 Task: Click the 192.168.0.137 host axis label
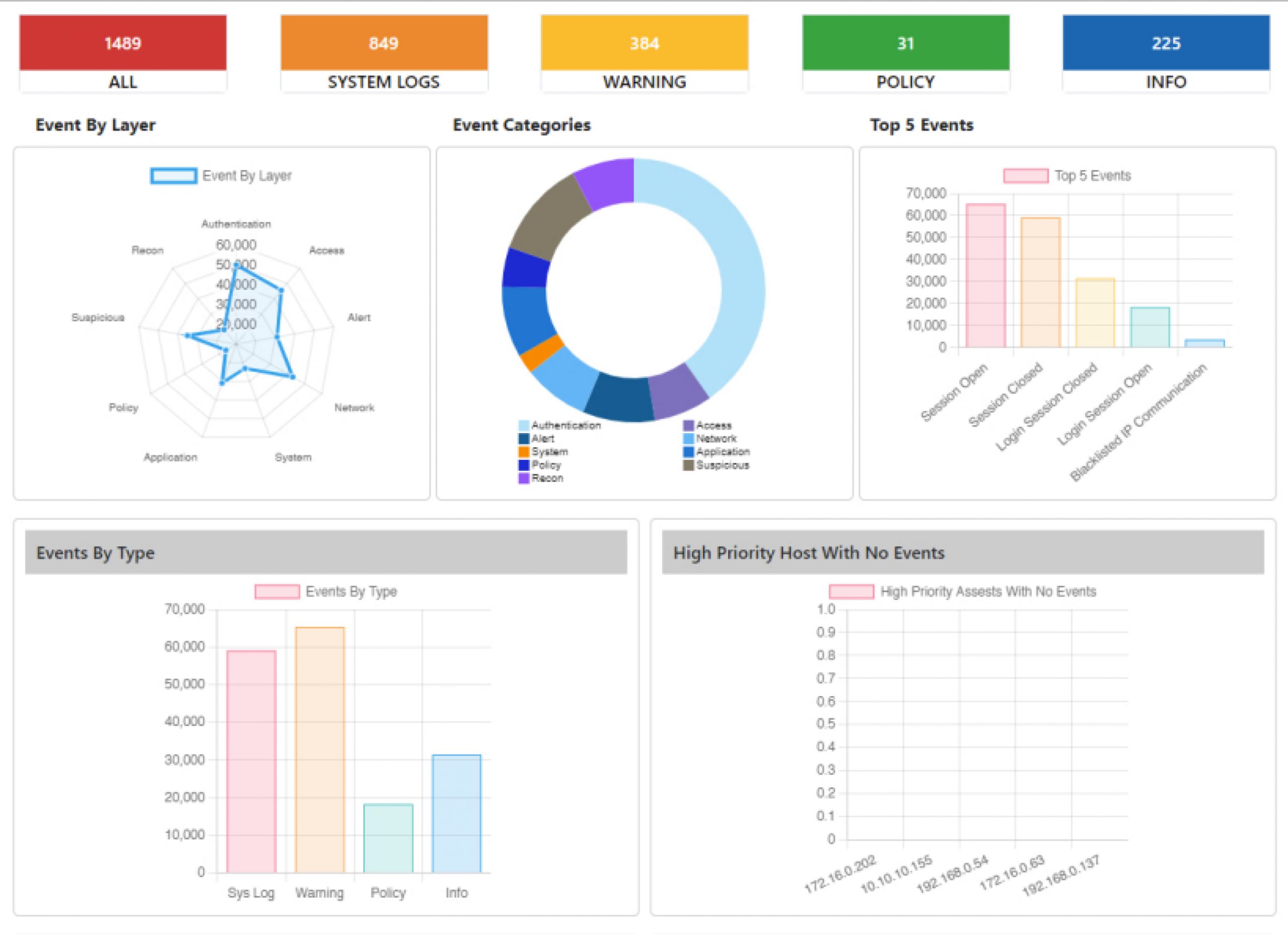(1062, 876)
